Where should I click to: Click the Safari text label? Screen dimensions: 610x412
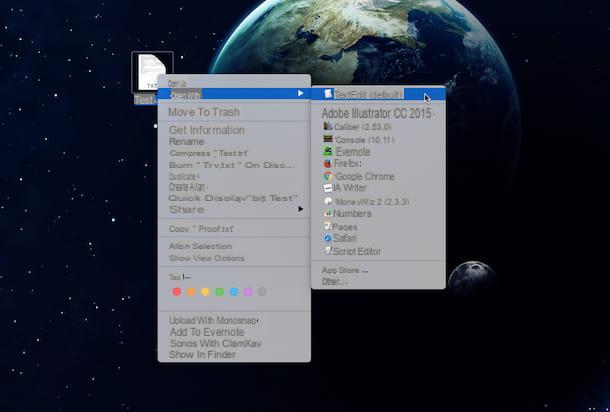click(345, 238)
